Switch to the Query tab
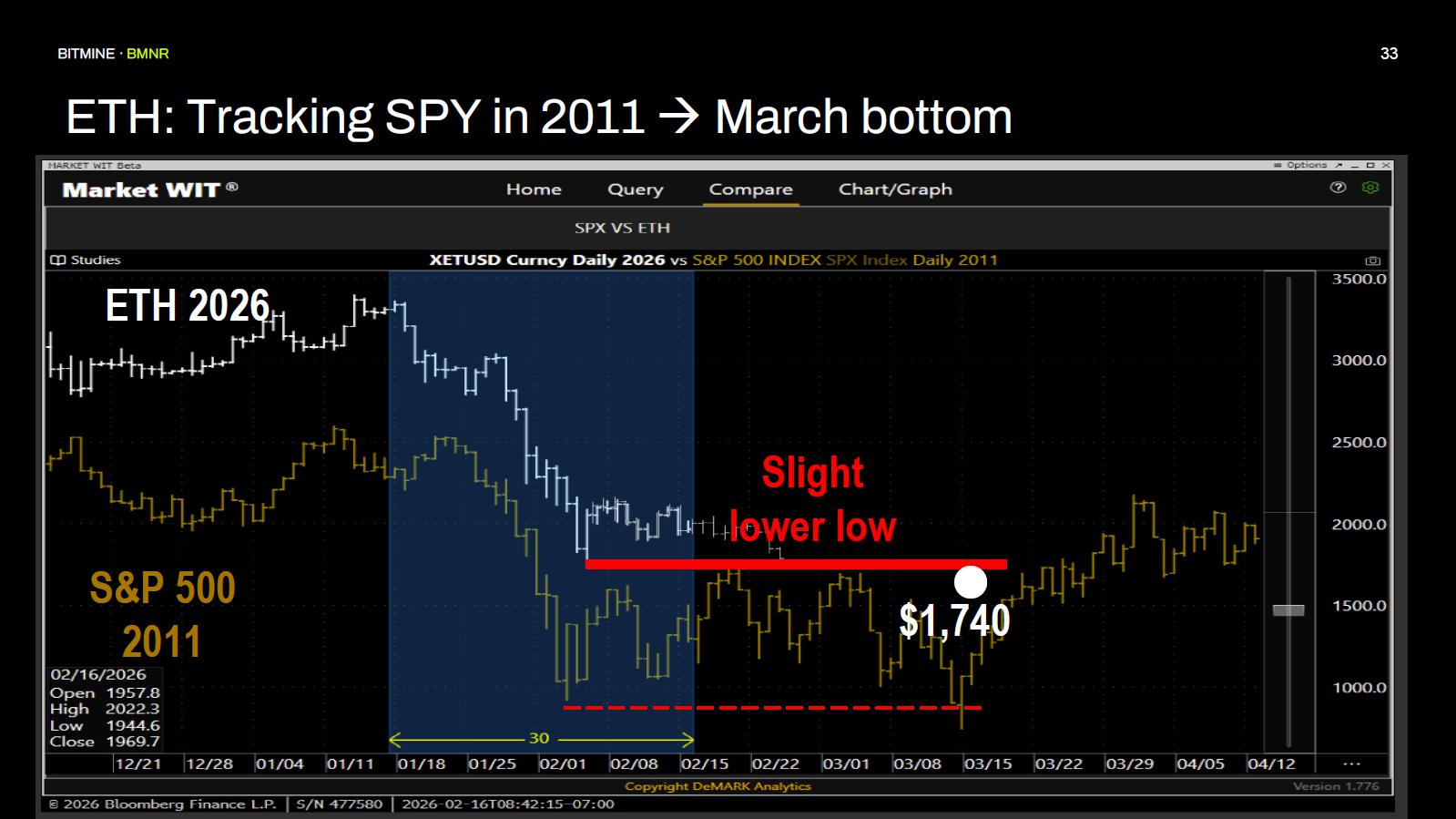The image size is (1456, 819). pos(636,189)
